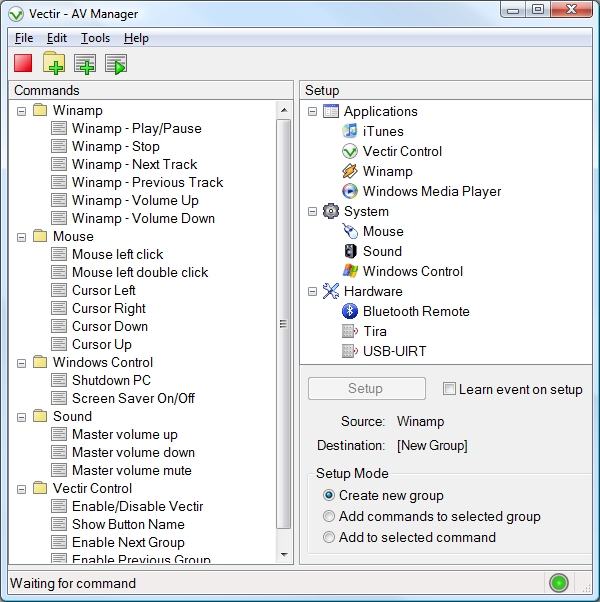Click the add new group folder icon
This screenshot has height=602, width=600.
pyautogui.click(x=54, y=63)
